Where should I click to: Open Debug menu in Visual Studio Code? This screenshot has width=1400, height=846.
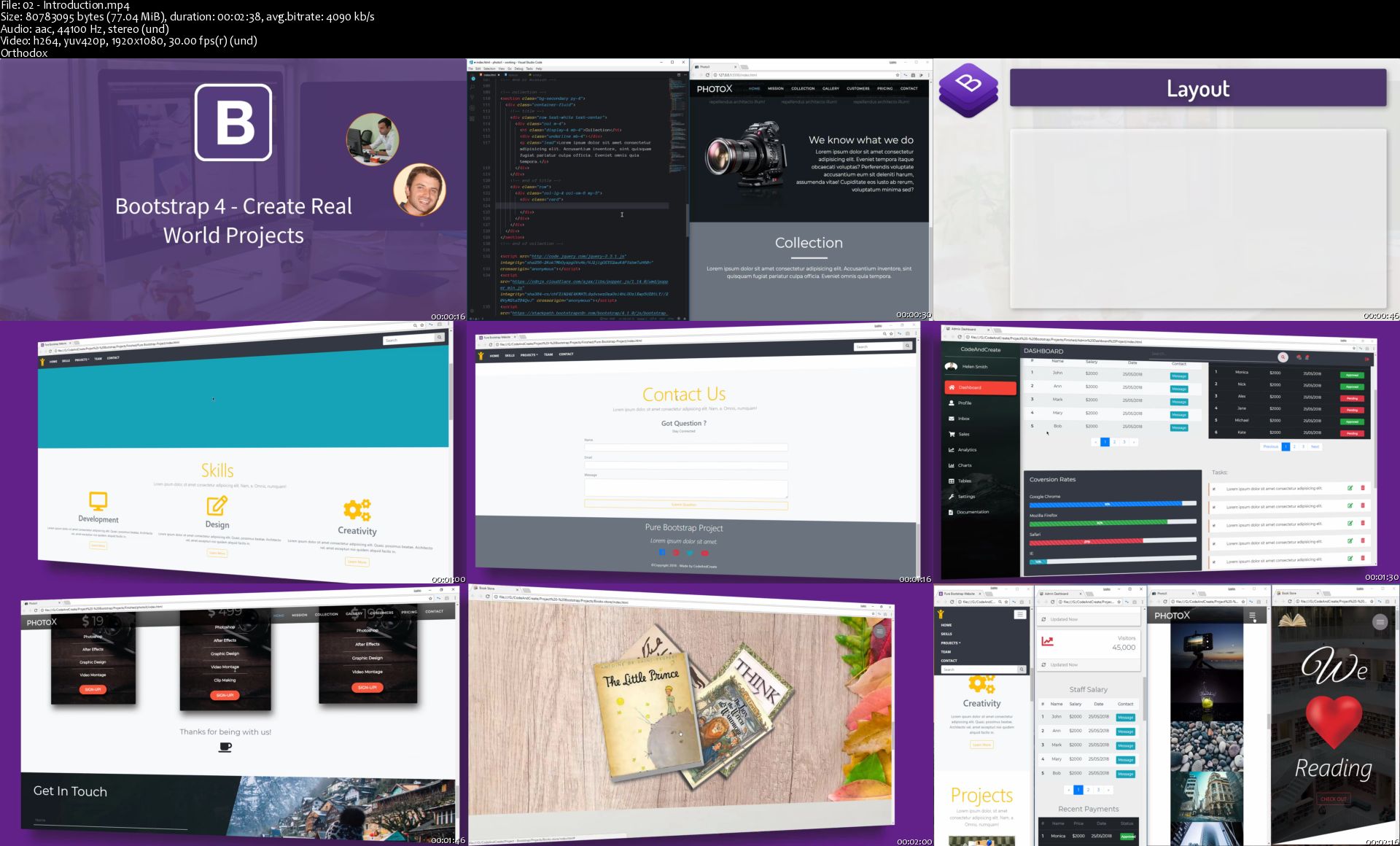click(x=518, y=69)
